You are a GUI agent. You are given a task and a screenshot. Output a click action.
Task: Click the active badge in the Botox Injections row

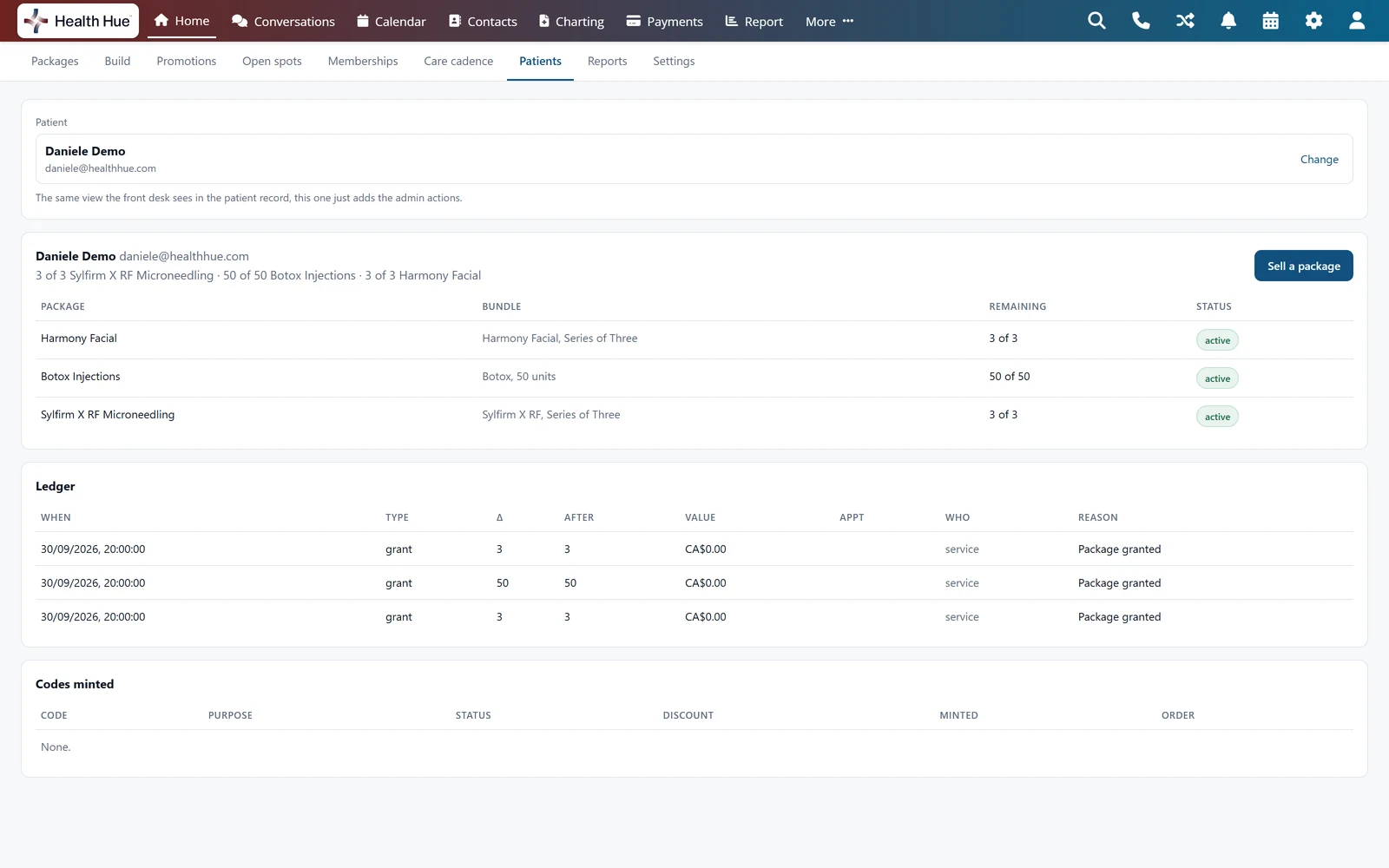click(x=1217, y=378)
